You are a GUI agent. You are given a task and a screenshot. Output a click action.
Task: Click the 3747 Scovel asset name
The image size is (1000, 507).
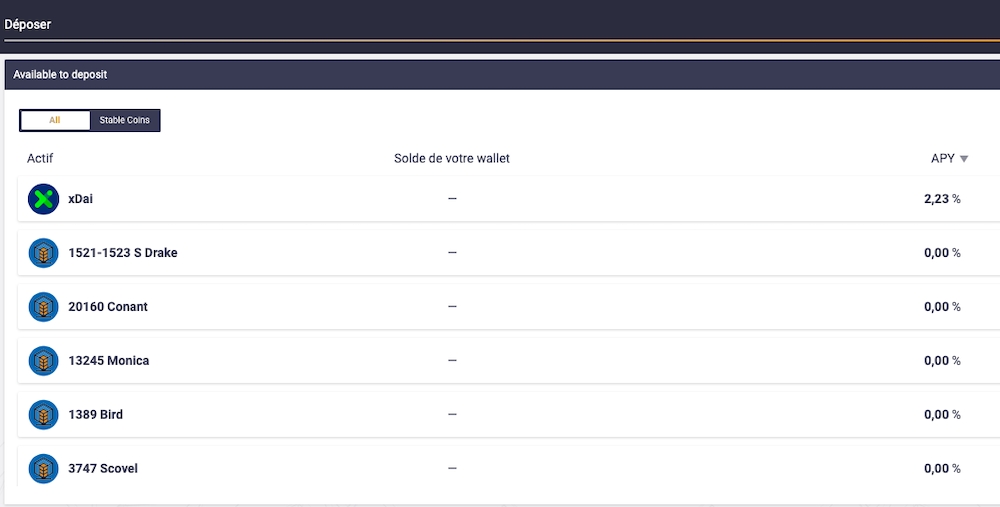(103, 469)
